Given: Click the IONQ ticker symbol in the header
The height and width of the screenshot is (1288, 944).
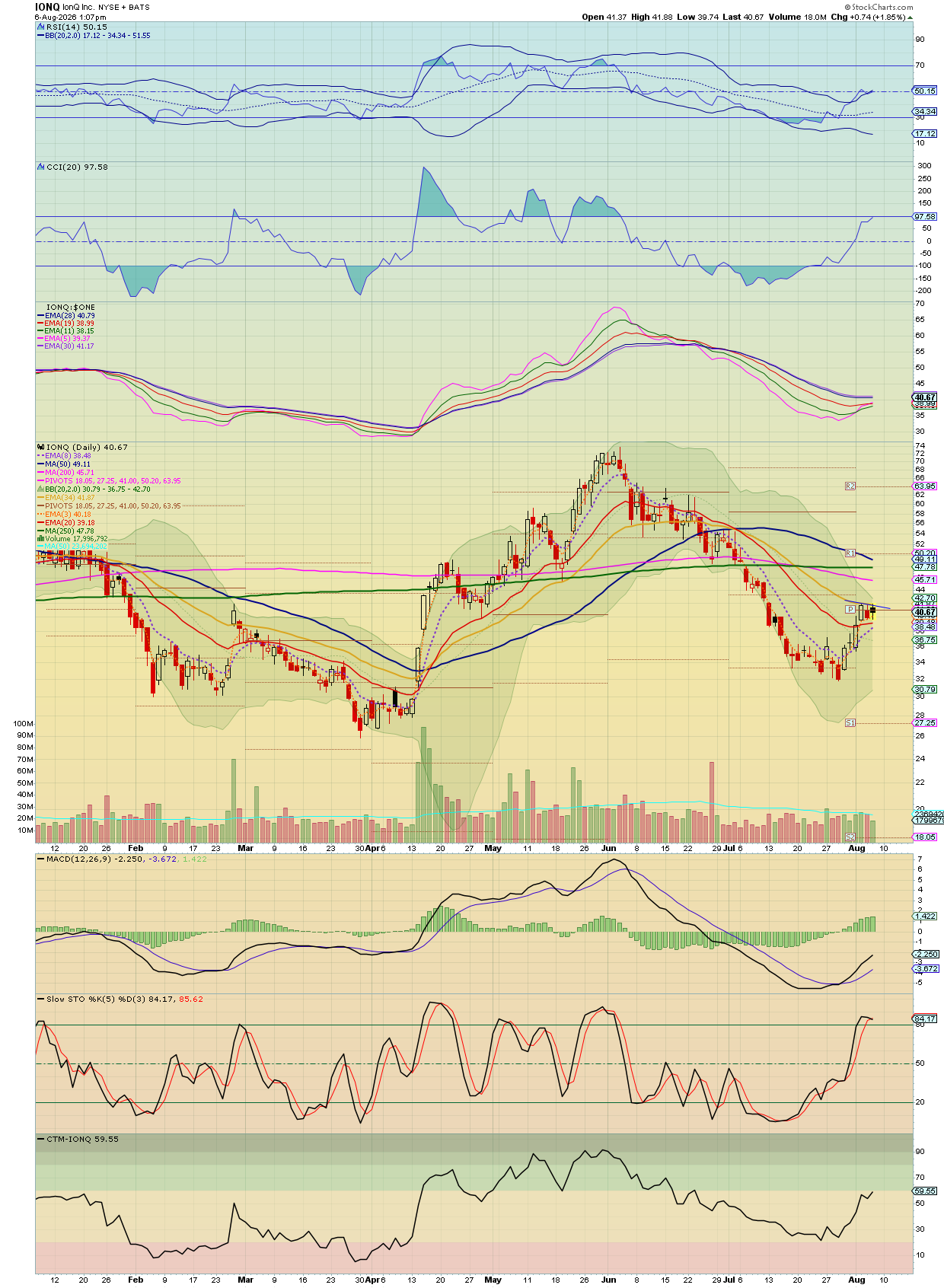Looking at the screenshot, I should pos(47,7).
